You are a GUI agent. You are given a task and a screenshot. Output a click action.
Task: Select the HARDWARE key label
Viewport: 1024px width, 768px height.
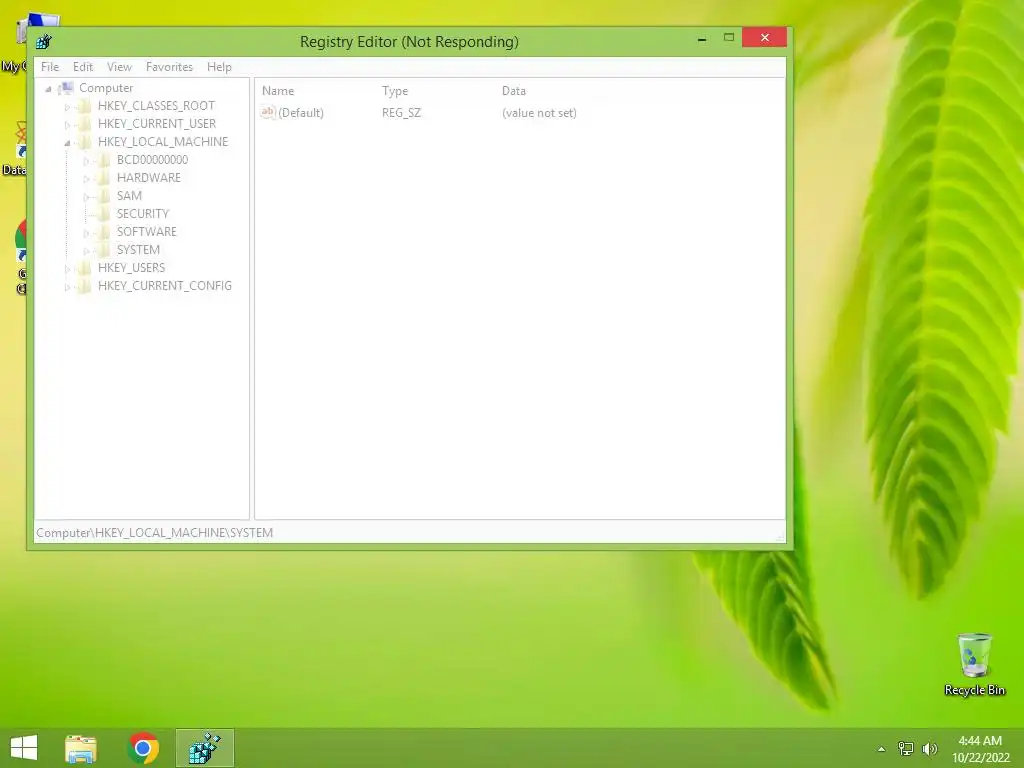pyautogui.click(x=149, y=178)
